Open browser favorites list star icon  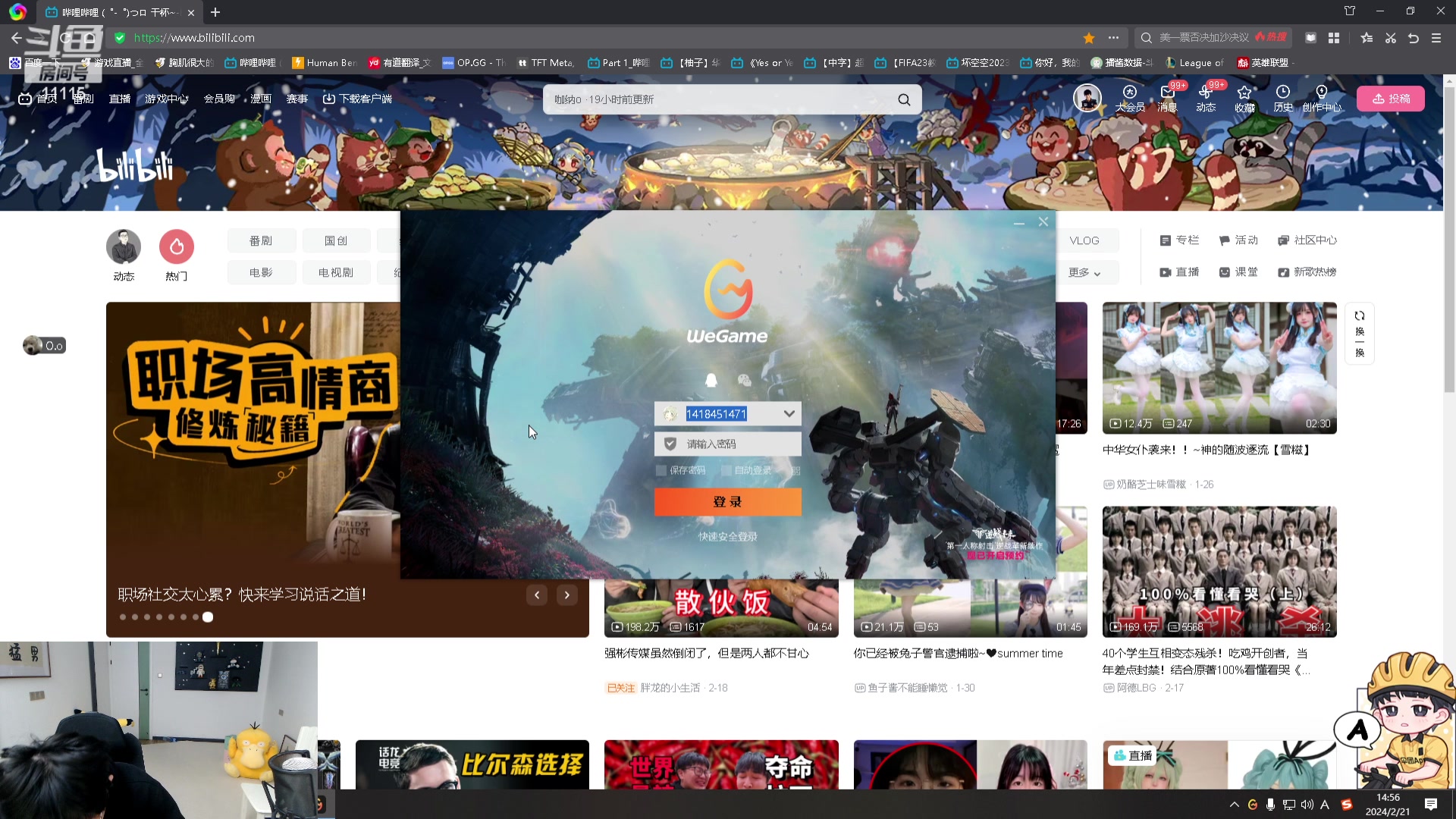(1367, 38)
